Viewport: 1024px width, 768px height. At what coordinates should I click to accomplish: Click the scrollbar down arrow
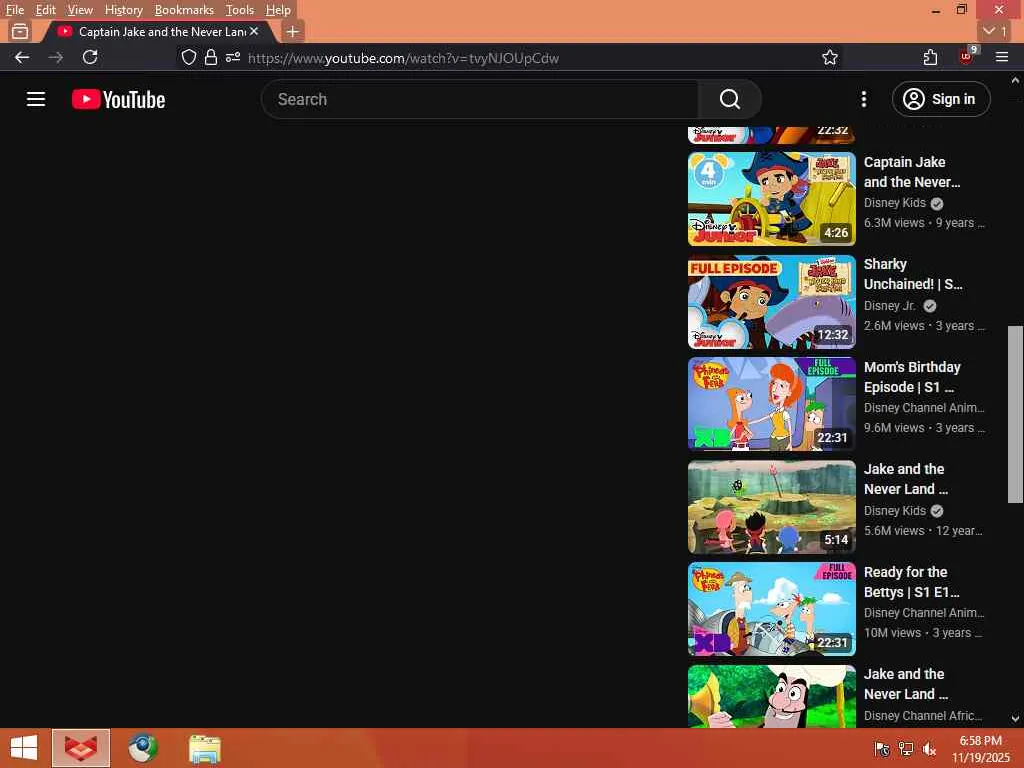[x=1015, y=718]
